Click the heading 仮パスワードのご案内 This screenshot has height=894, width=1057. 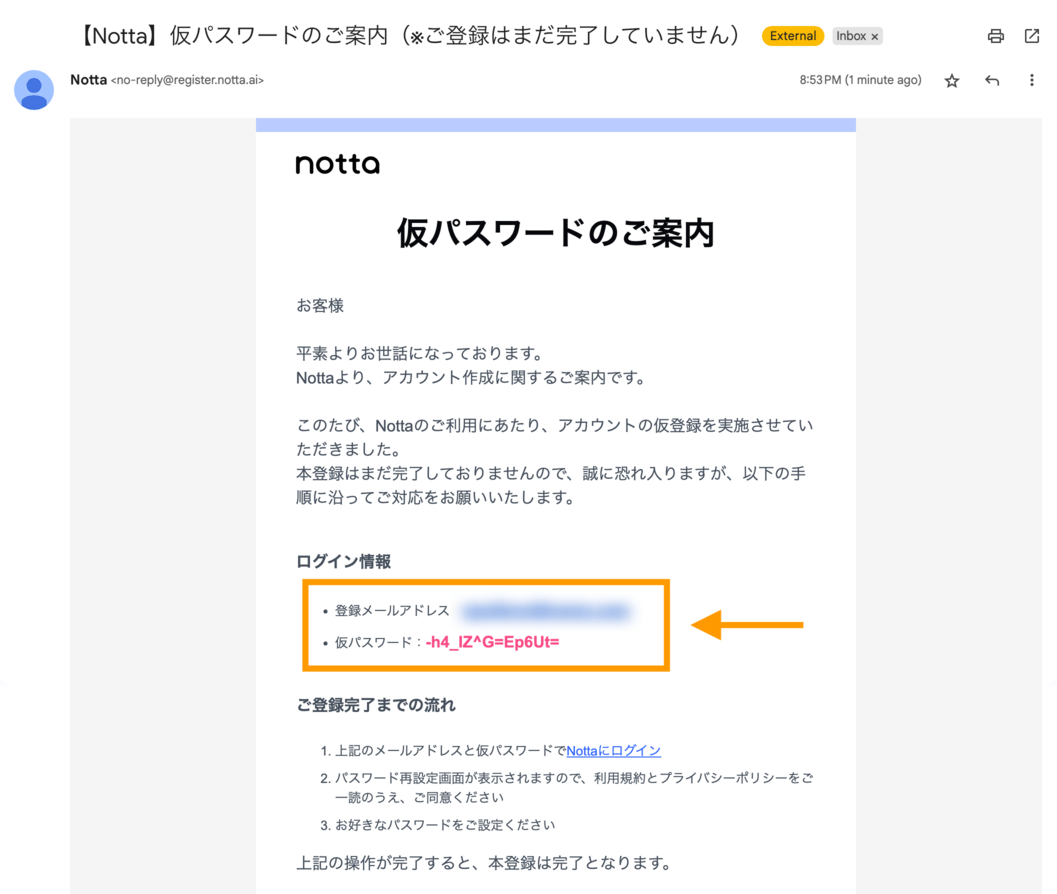tap(555, 233)
